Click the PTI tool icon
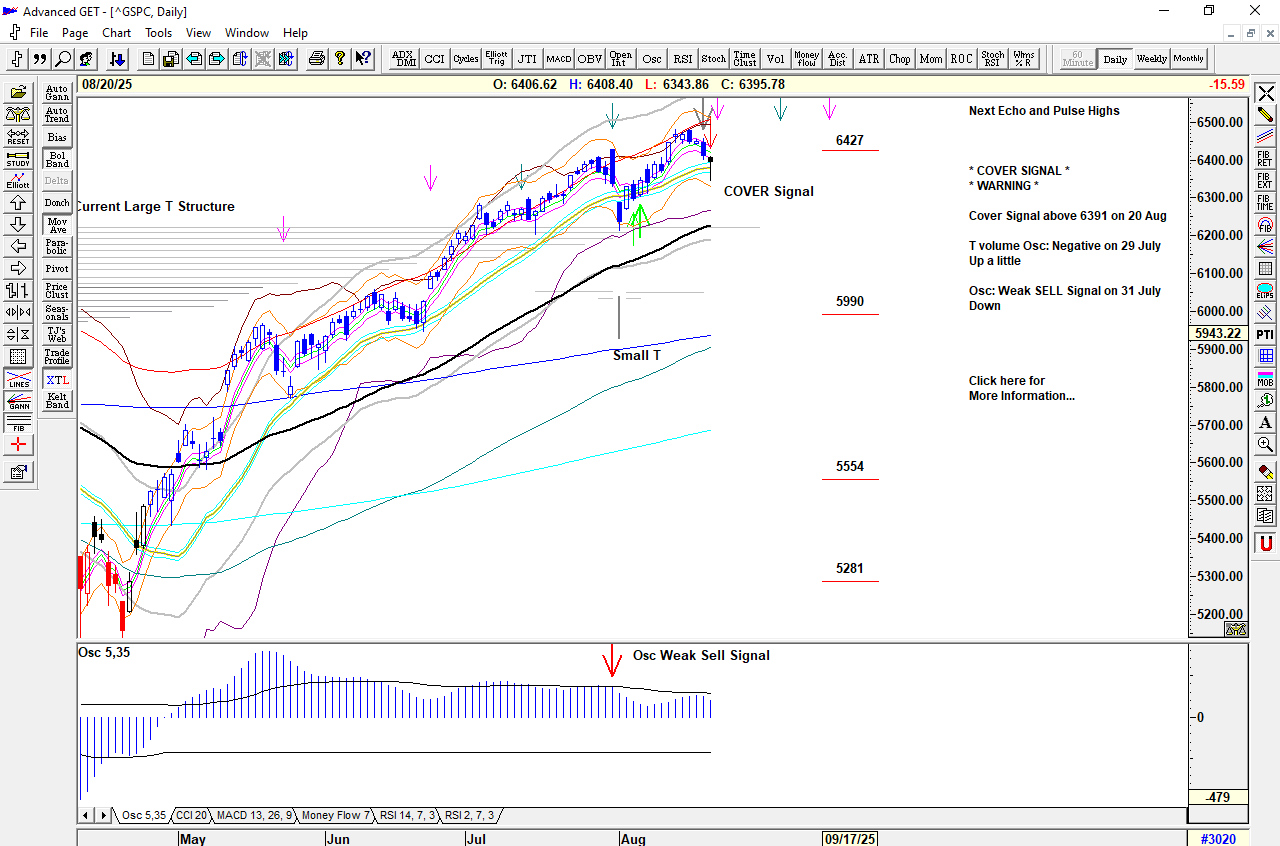Image resolution: width=1280 pixels, height=846 pixels. 1265,333
